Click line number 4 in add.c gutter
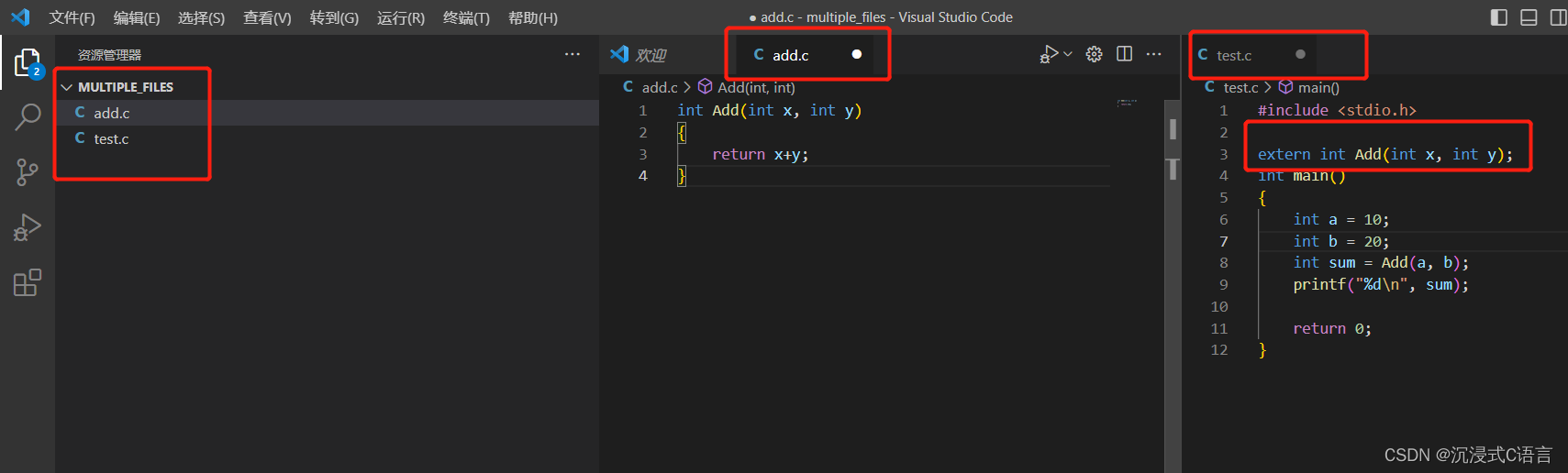The height and width of the screenshot is (473, 1568). [x=643, y=175]
